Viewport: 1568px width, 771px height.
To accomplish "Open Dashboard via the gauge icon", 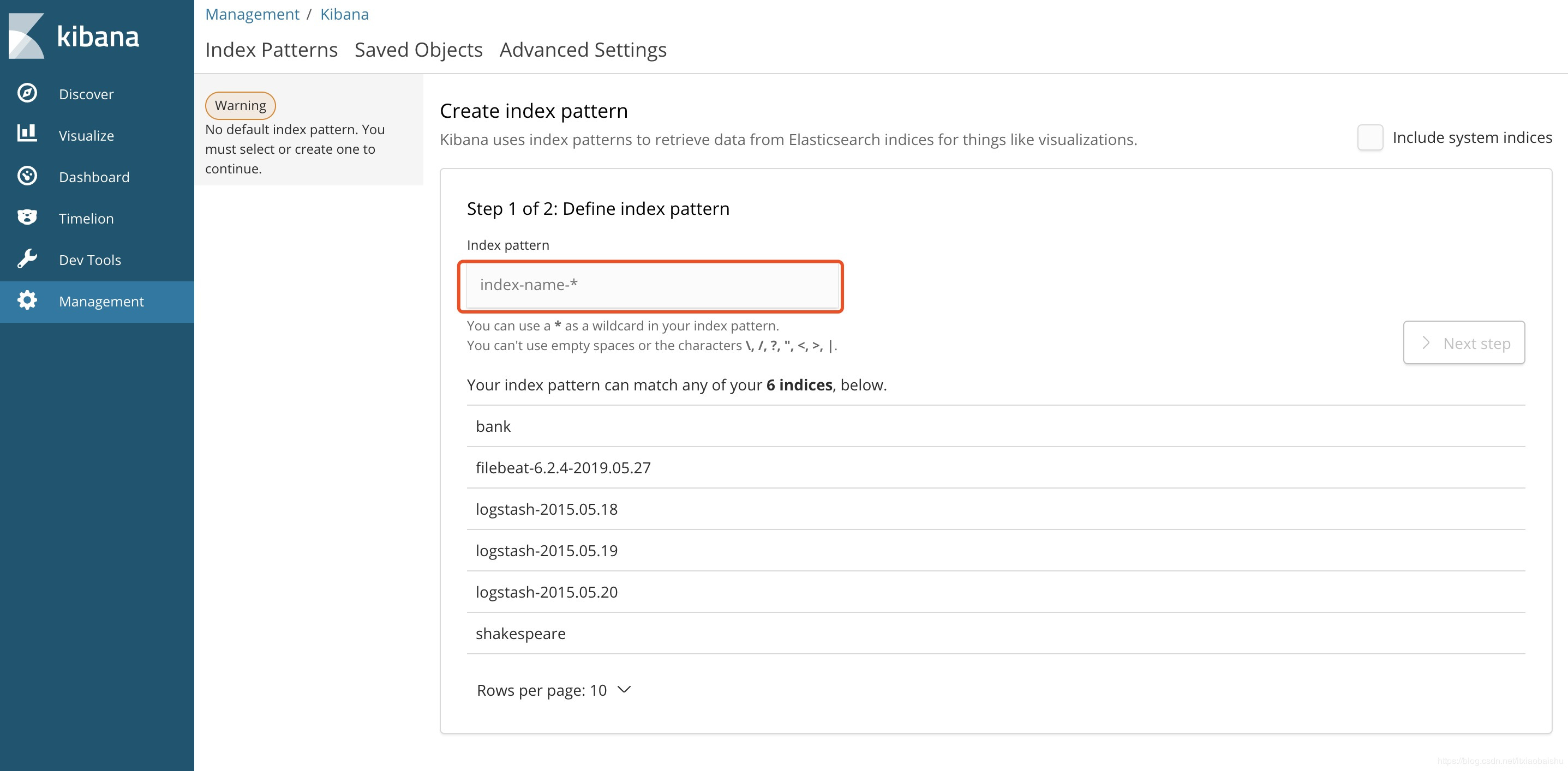I will tap(27, 176).
